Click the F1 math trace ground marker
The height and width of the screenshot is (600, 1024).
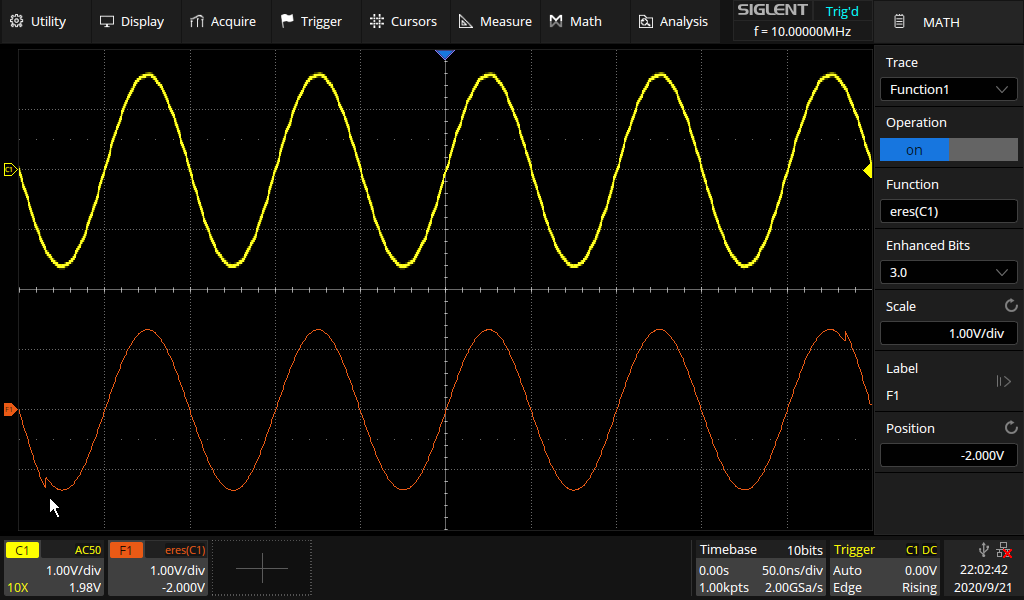10,410
